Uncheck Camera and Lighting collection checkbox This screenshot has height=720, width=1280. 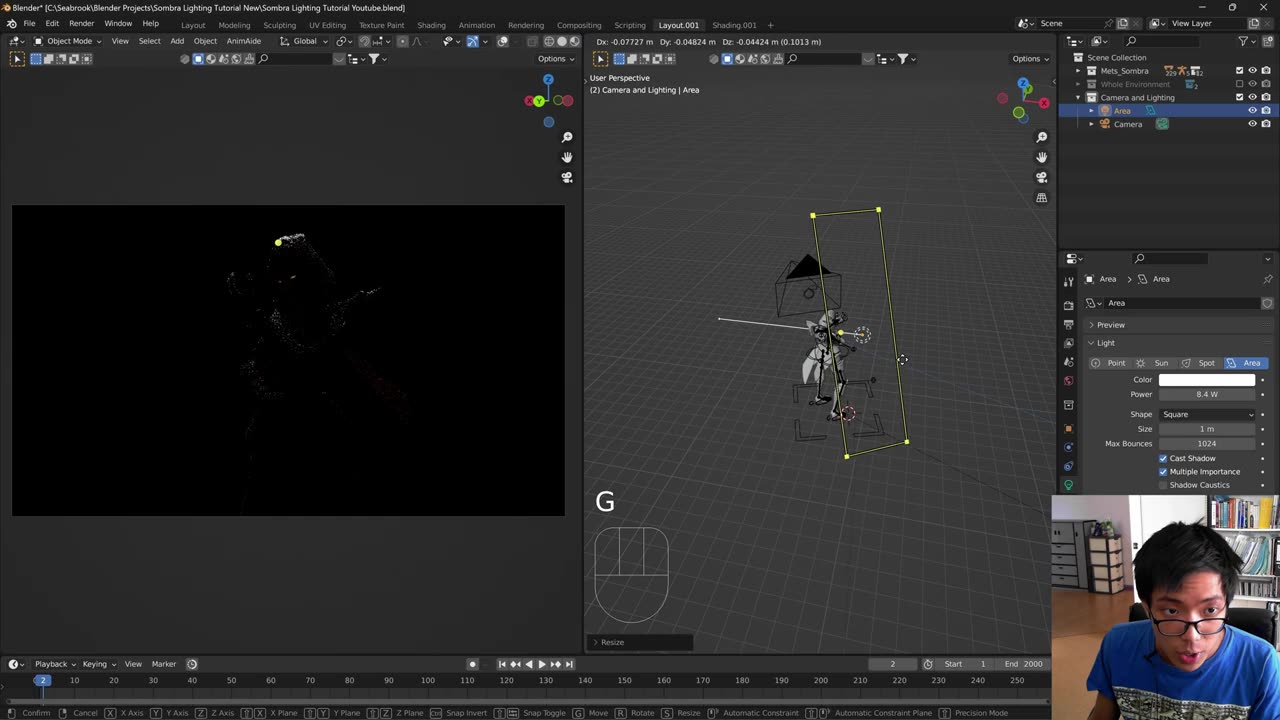[x=1240, y=97]
